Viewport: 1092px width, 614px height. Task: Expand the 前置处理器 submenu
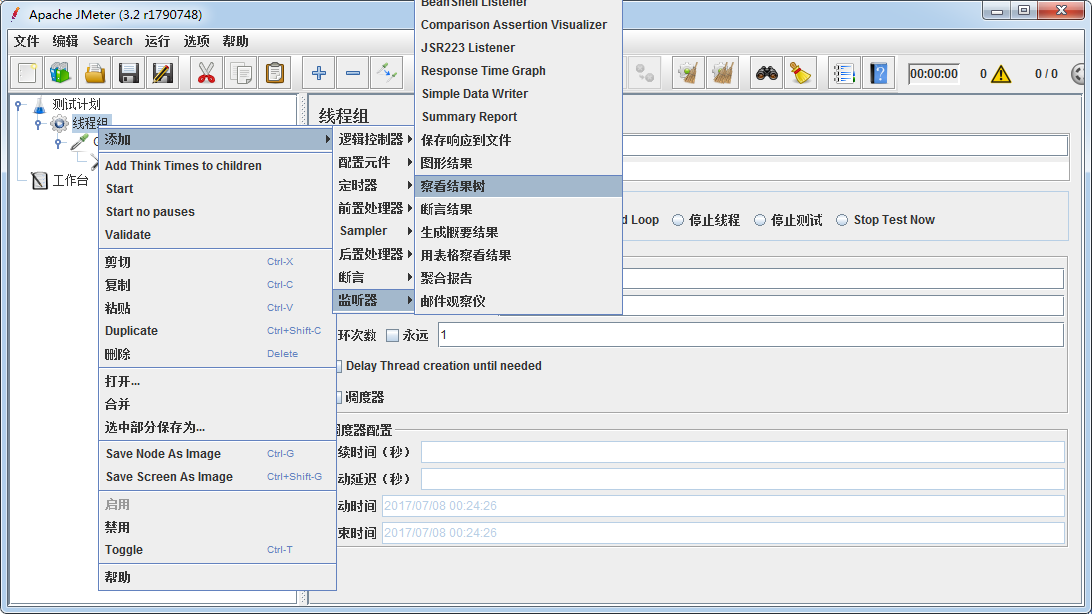375,208
